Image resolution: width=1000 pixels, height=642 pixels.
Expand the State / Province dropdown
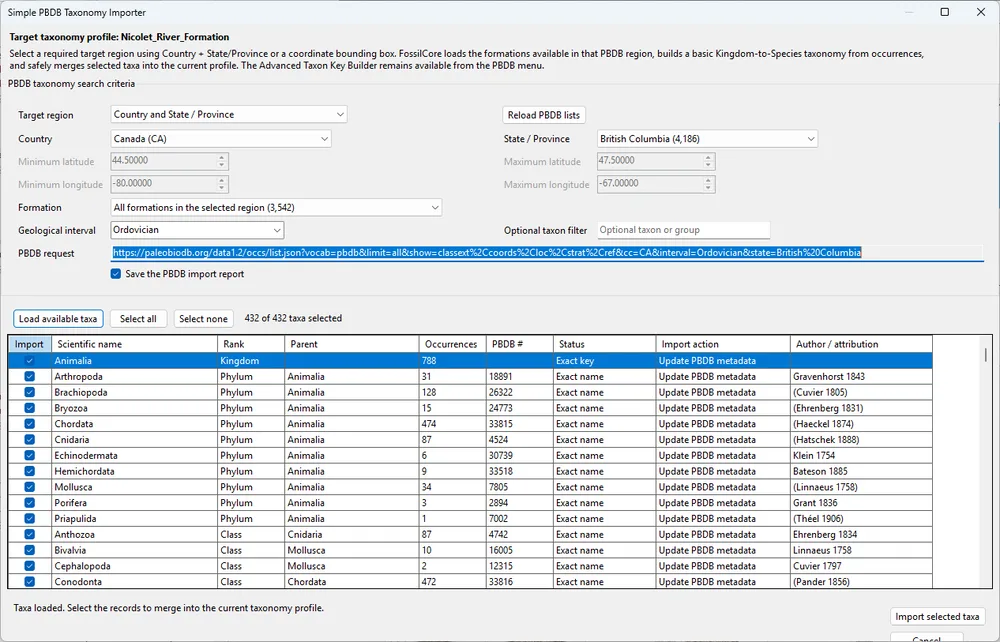[707, 138]
